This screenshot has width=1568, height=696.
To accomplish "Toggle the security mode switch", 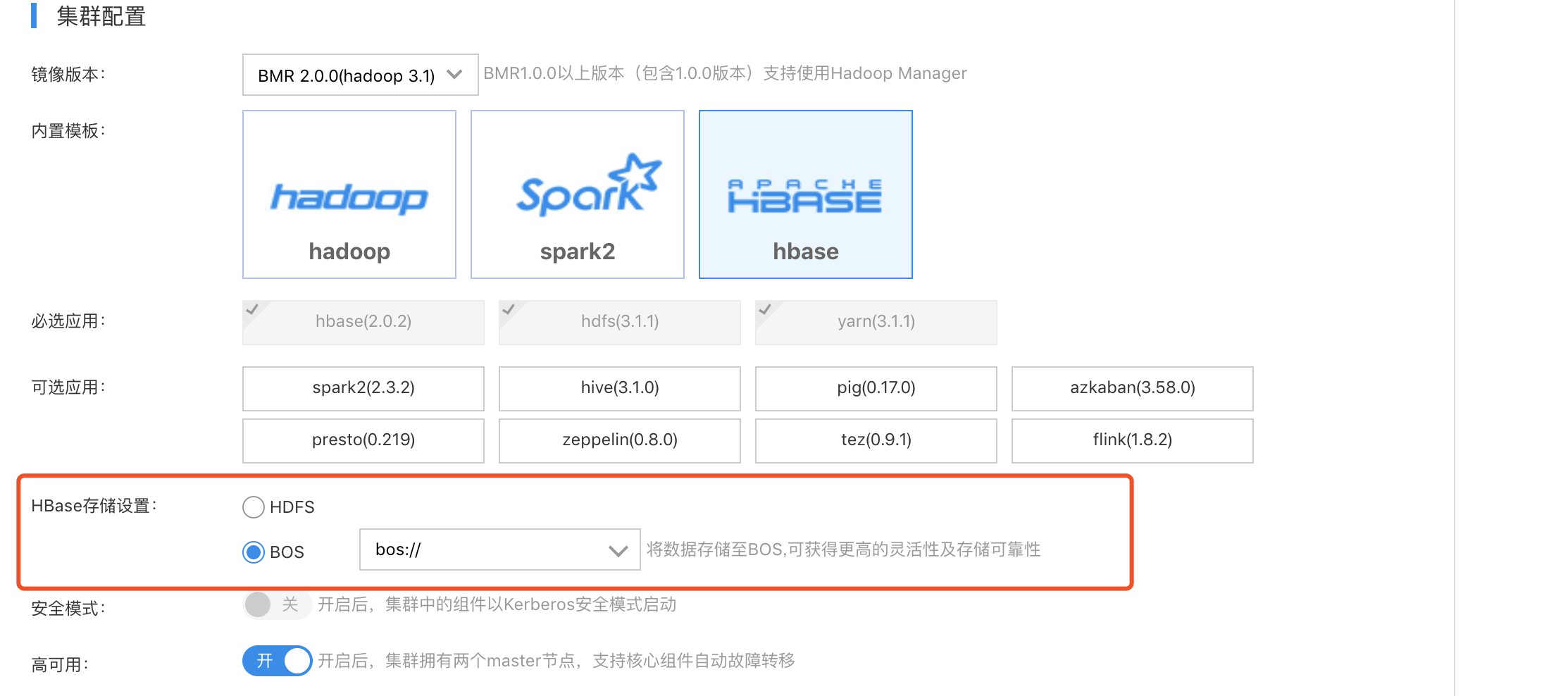I will coord(277,604).
